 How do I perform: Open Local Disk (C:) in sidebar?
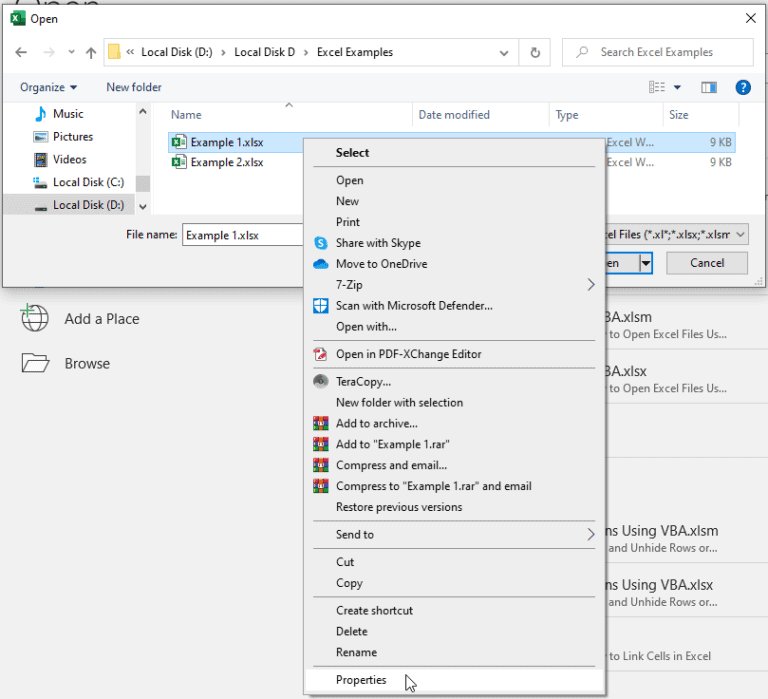[88, 182]
